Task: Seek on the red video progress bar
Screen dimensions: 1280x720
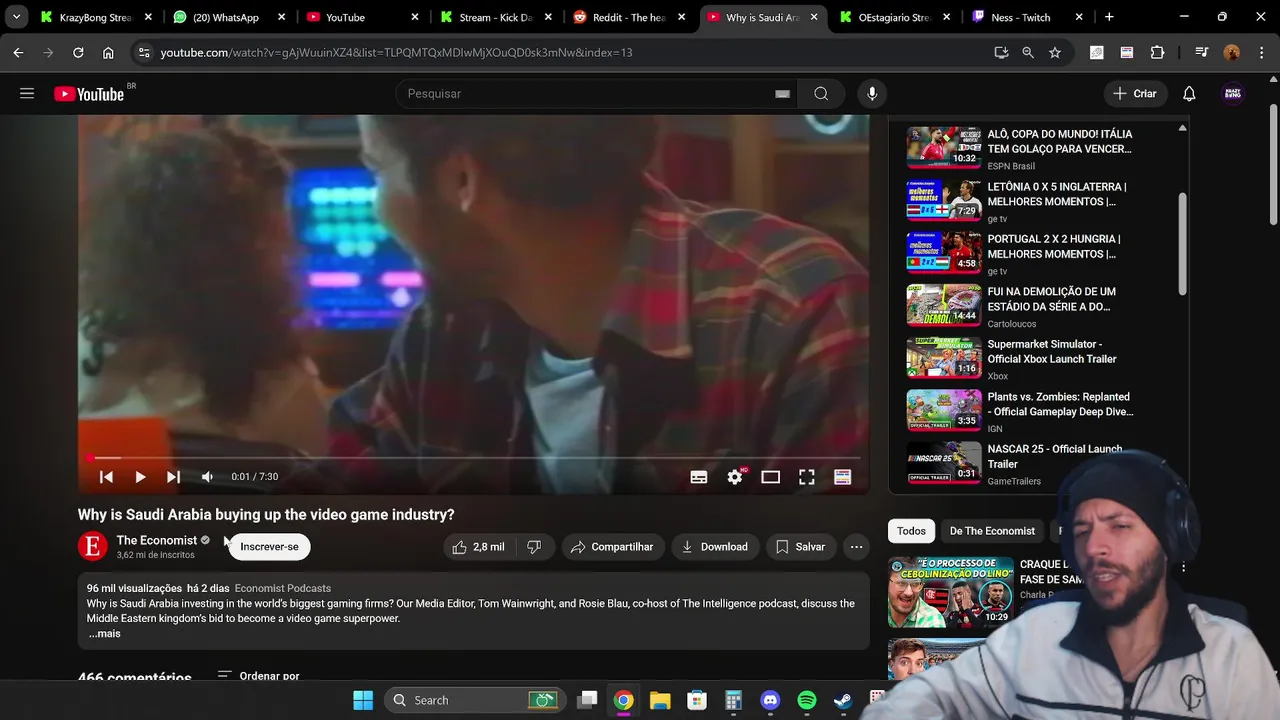Action: click(474, 458)
